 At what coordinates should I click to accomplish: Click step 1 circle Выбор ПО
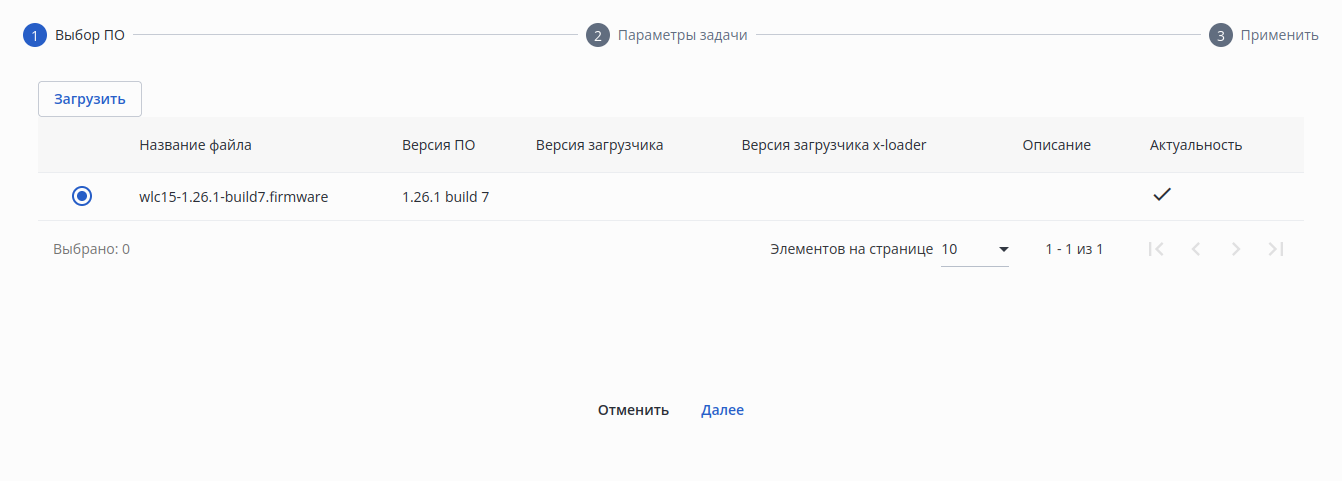pos(35,36)
